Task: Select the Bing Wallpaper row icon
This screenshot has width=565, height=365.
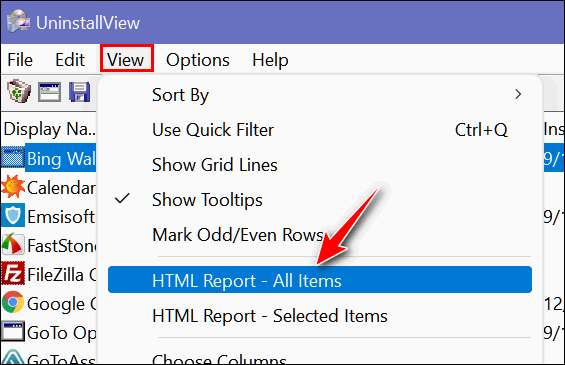Action: click(x=13, y=158)
